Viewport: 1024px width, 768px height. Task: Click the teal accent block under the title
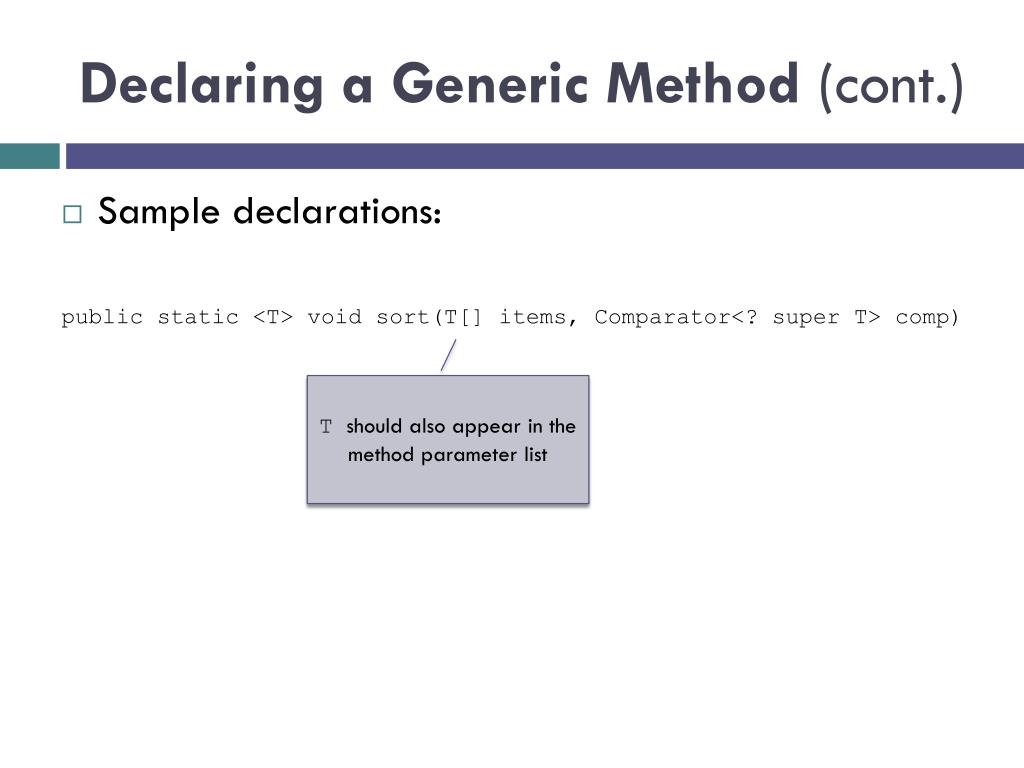pos(29,156)
